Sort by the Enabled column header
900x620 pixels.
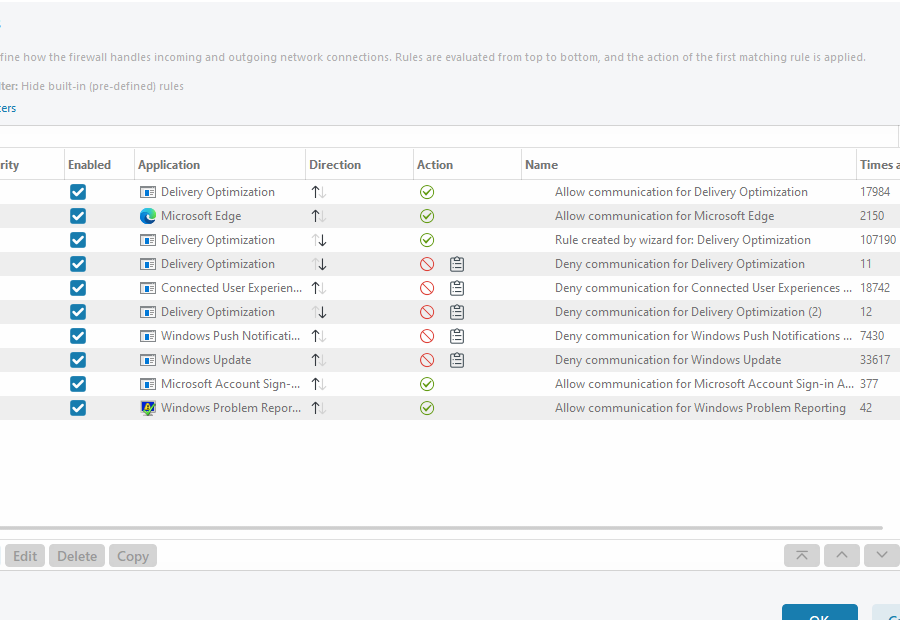[x=99, y=165]
